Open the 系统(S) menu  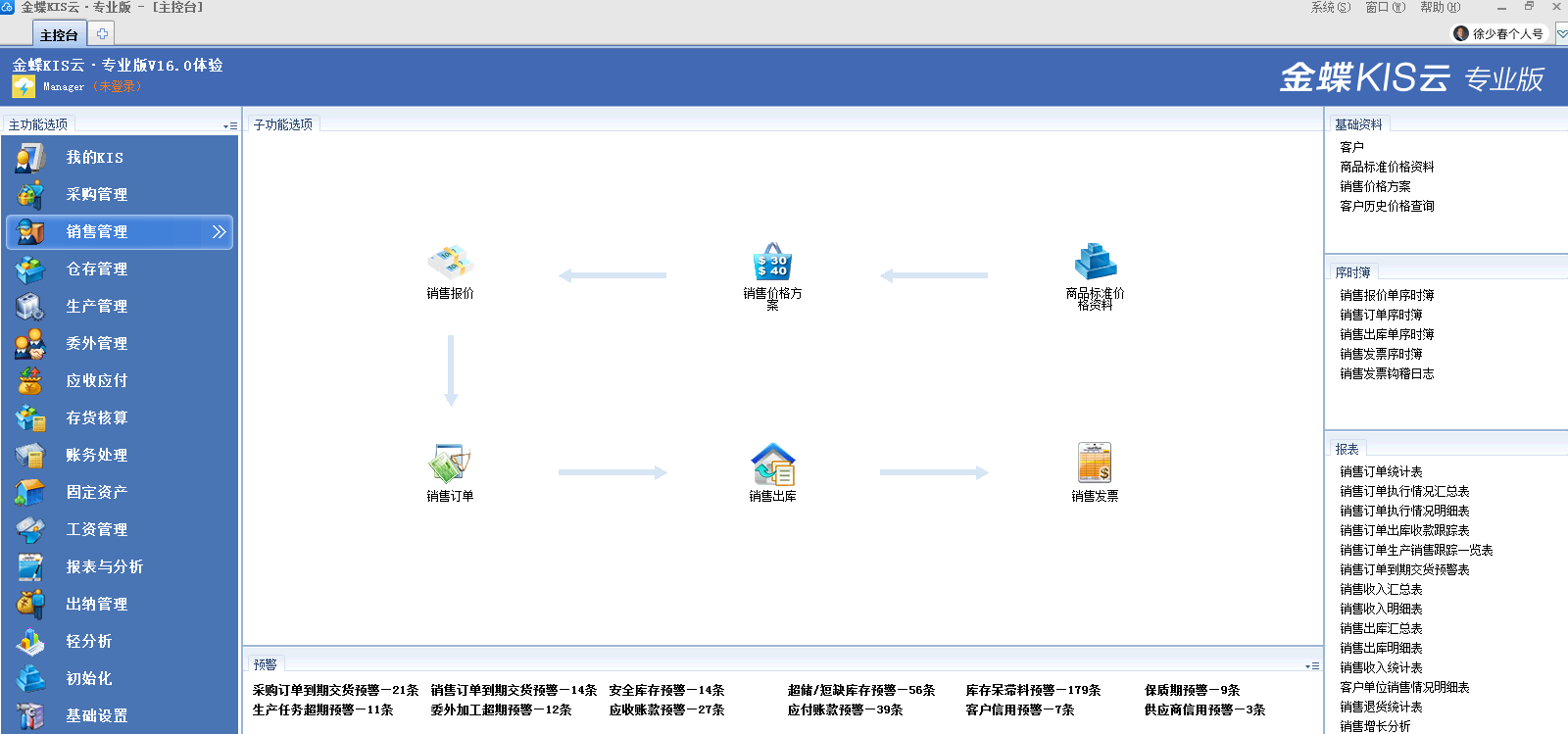coord(1330,7)
